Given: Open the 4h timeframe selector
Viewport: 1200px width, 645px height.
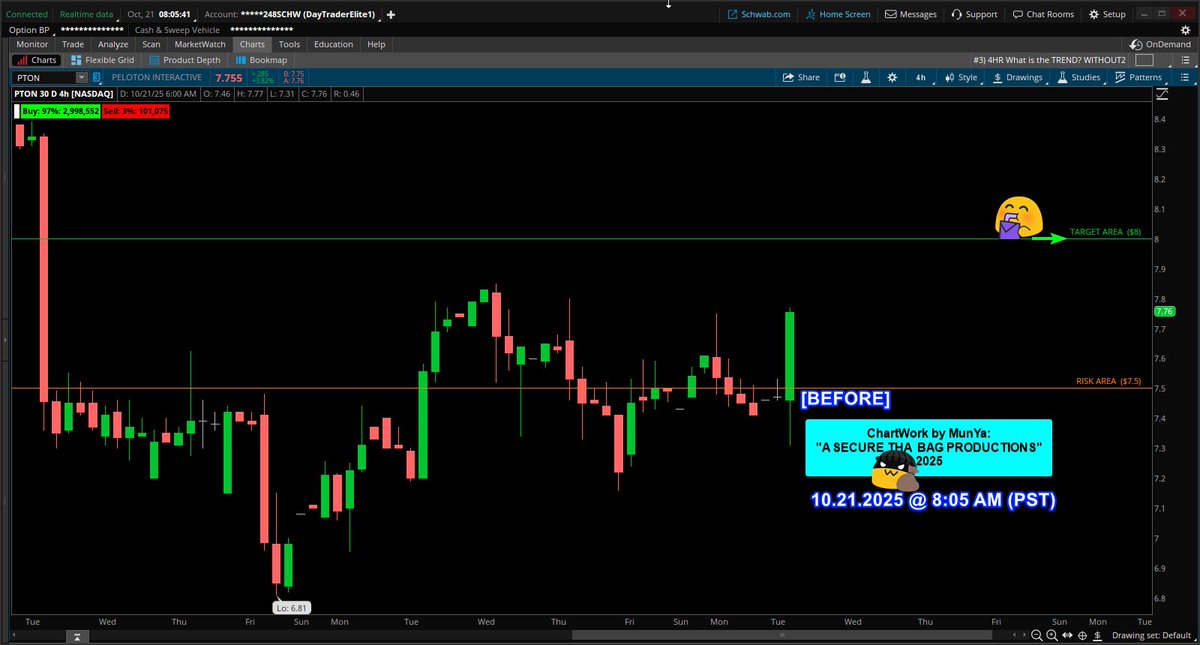Looking at the screenshot, I should (x=921, y=77).
